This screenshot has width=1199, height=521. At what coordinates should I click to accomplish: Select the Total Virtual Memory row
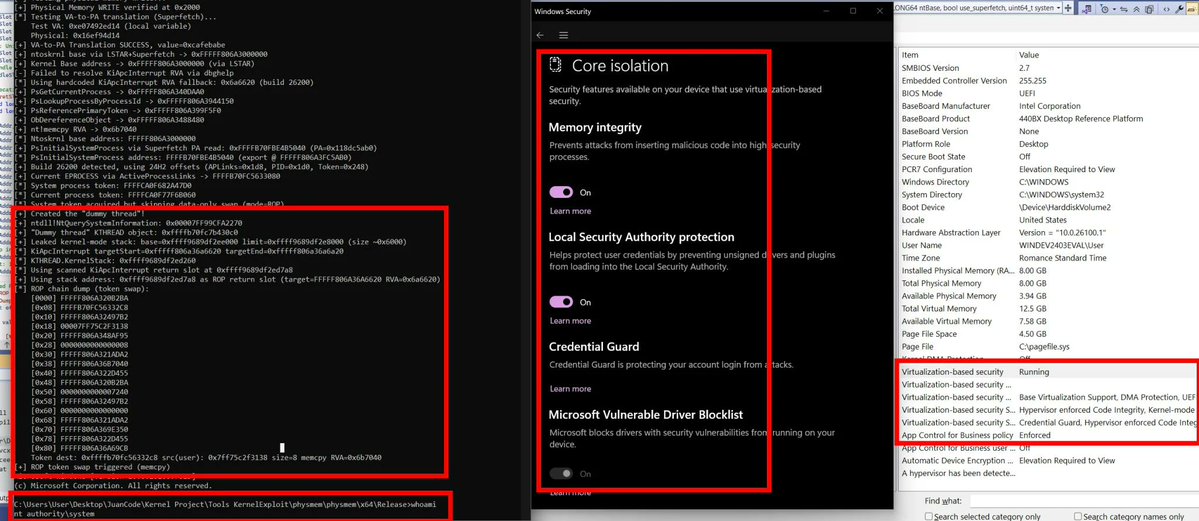pyautogui.click(x=1049, y=308)
